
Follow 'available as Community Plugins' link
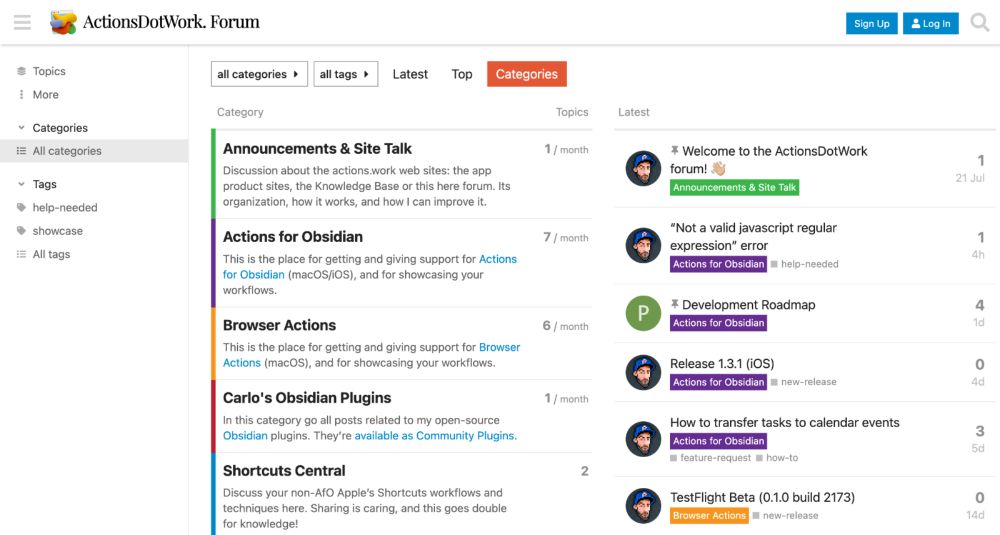coord(436,436)
